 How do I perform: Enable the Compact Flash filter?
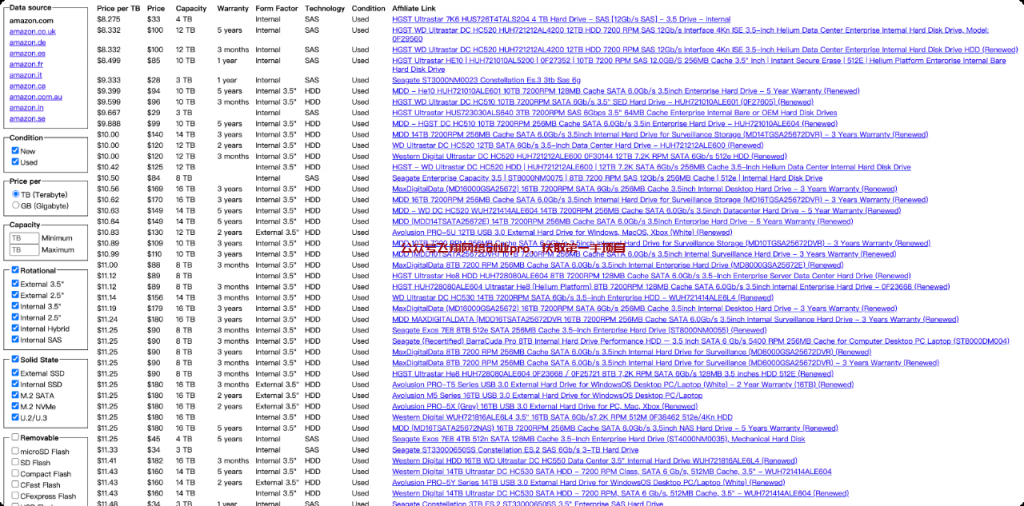click(x=15, y=473)
